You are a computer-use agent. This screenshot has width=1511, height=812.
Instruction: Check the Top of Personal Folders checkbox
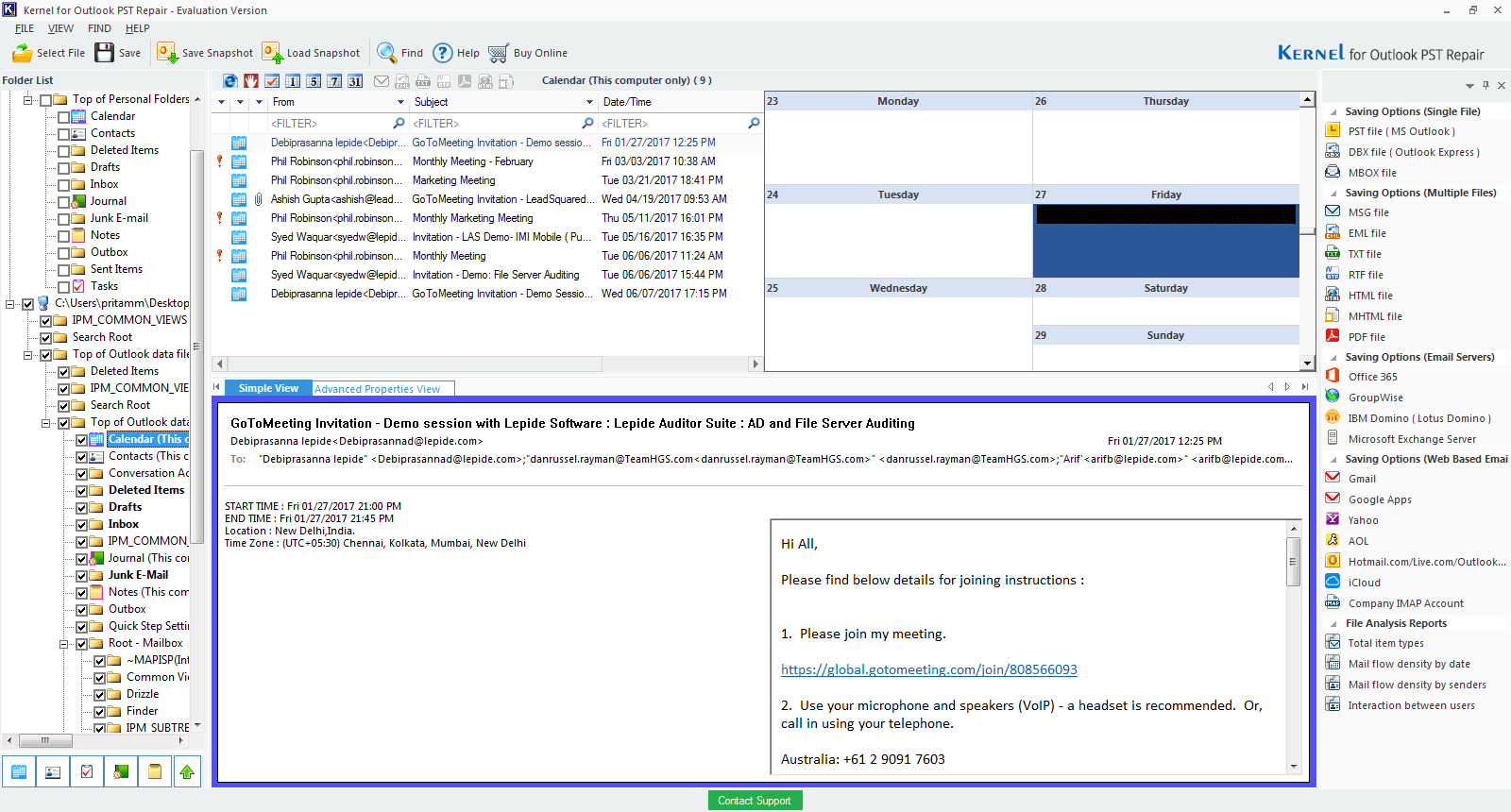[45, 100]
